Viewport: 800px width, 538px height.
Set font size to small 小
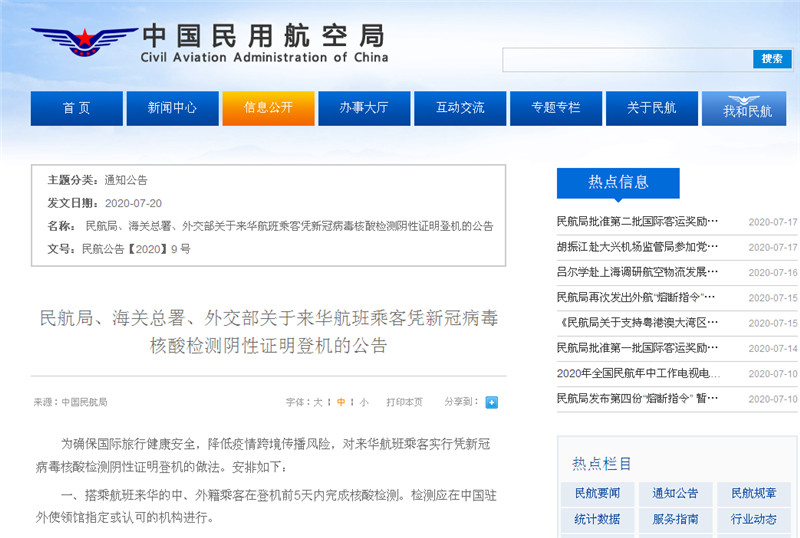pyautogui.click(x=364, y=402)
